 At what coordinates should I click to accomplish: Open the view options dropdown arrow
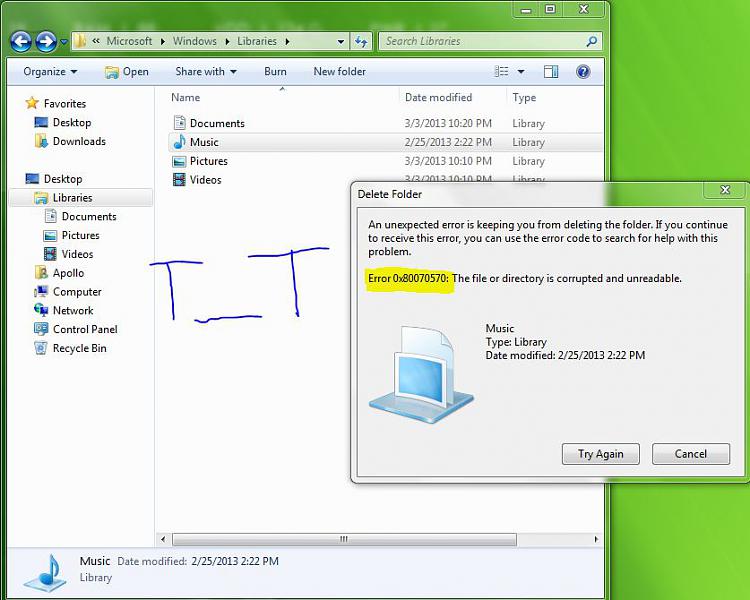(521, 72)
